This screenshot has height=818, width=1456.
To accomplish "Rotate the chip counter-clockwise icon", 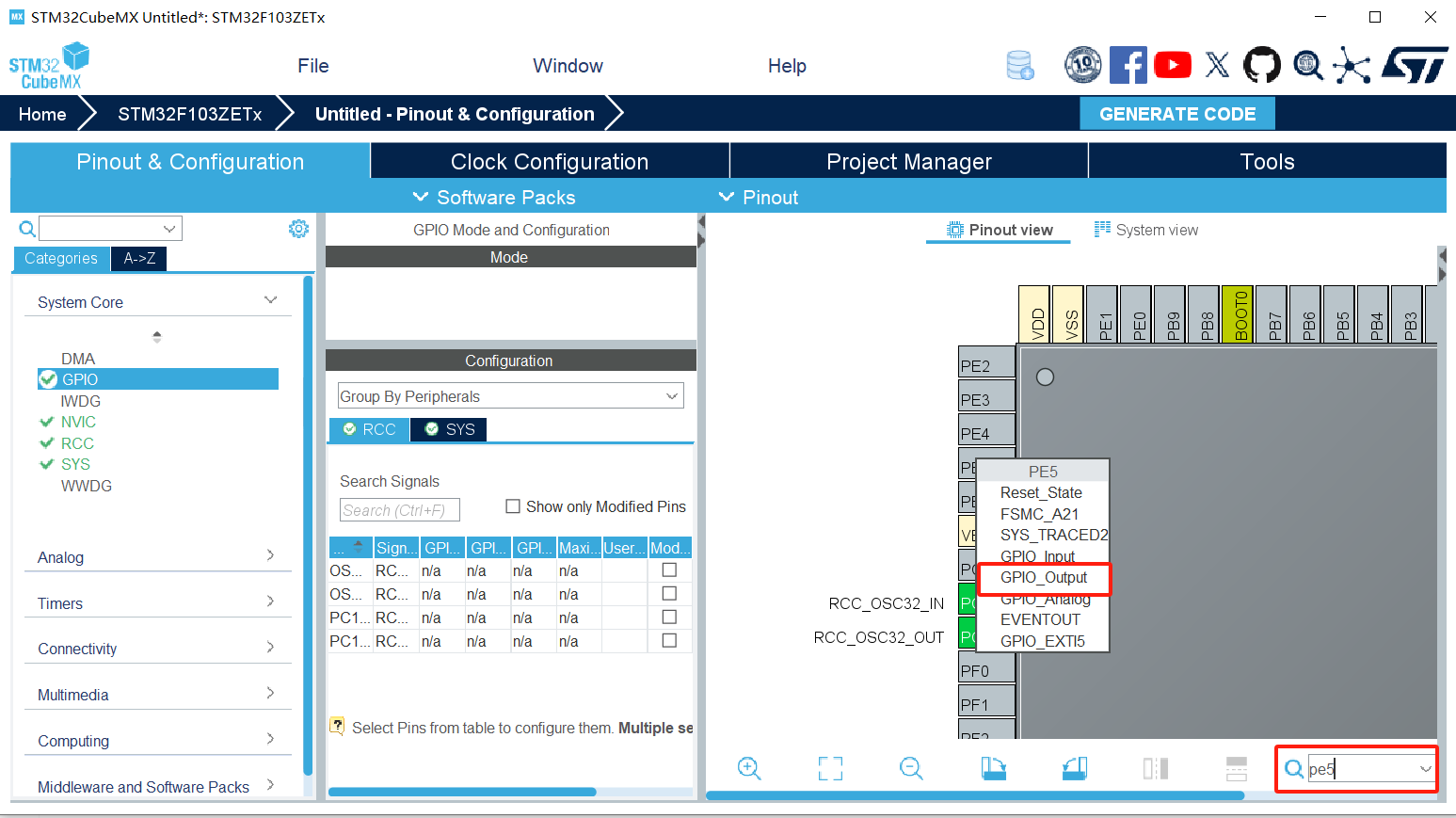I will [1074, 768].
